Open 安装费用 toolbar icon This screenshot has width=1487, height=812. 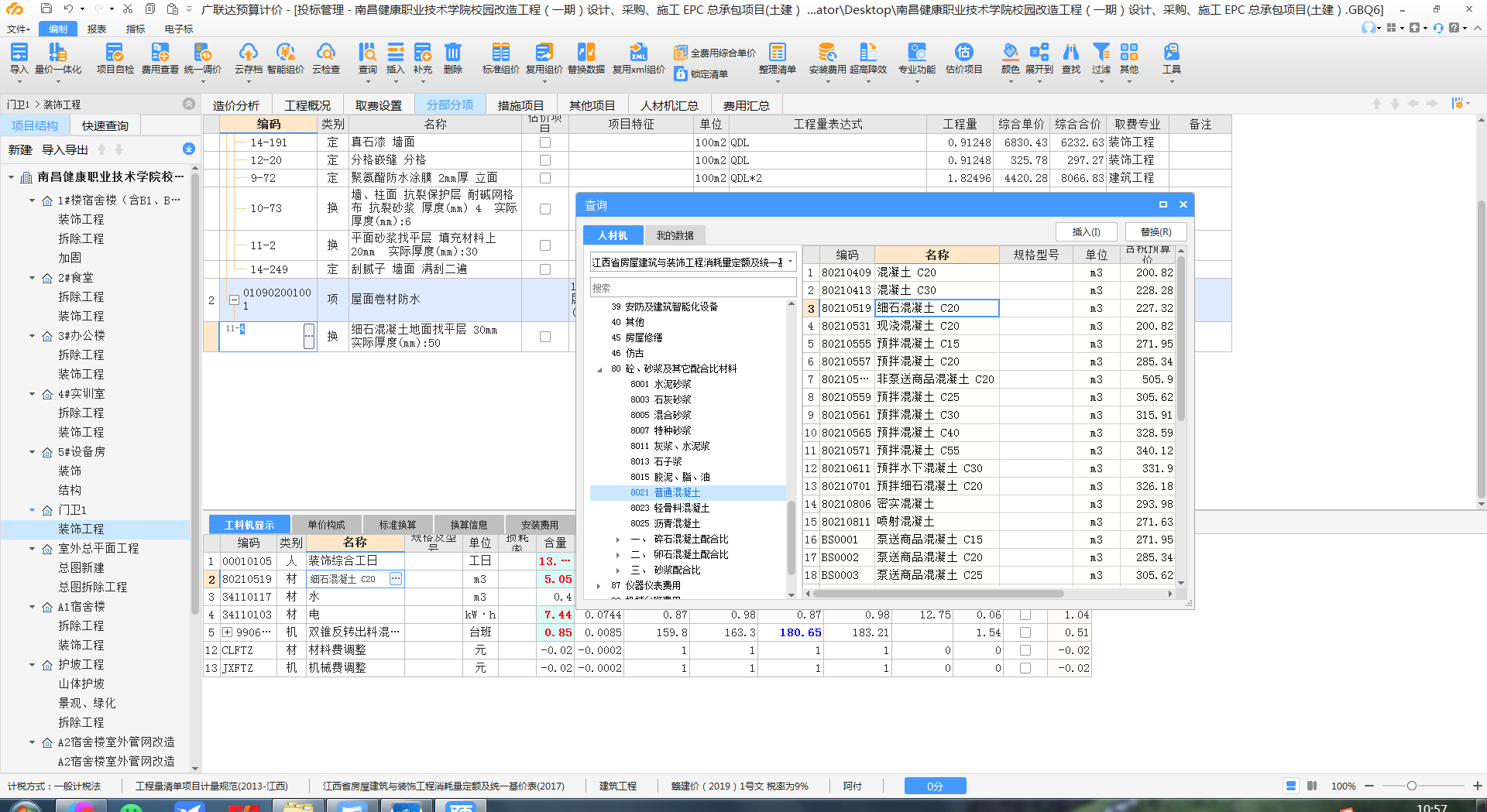(x=827, y=59)
